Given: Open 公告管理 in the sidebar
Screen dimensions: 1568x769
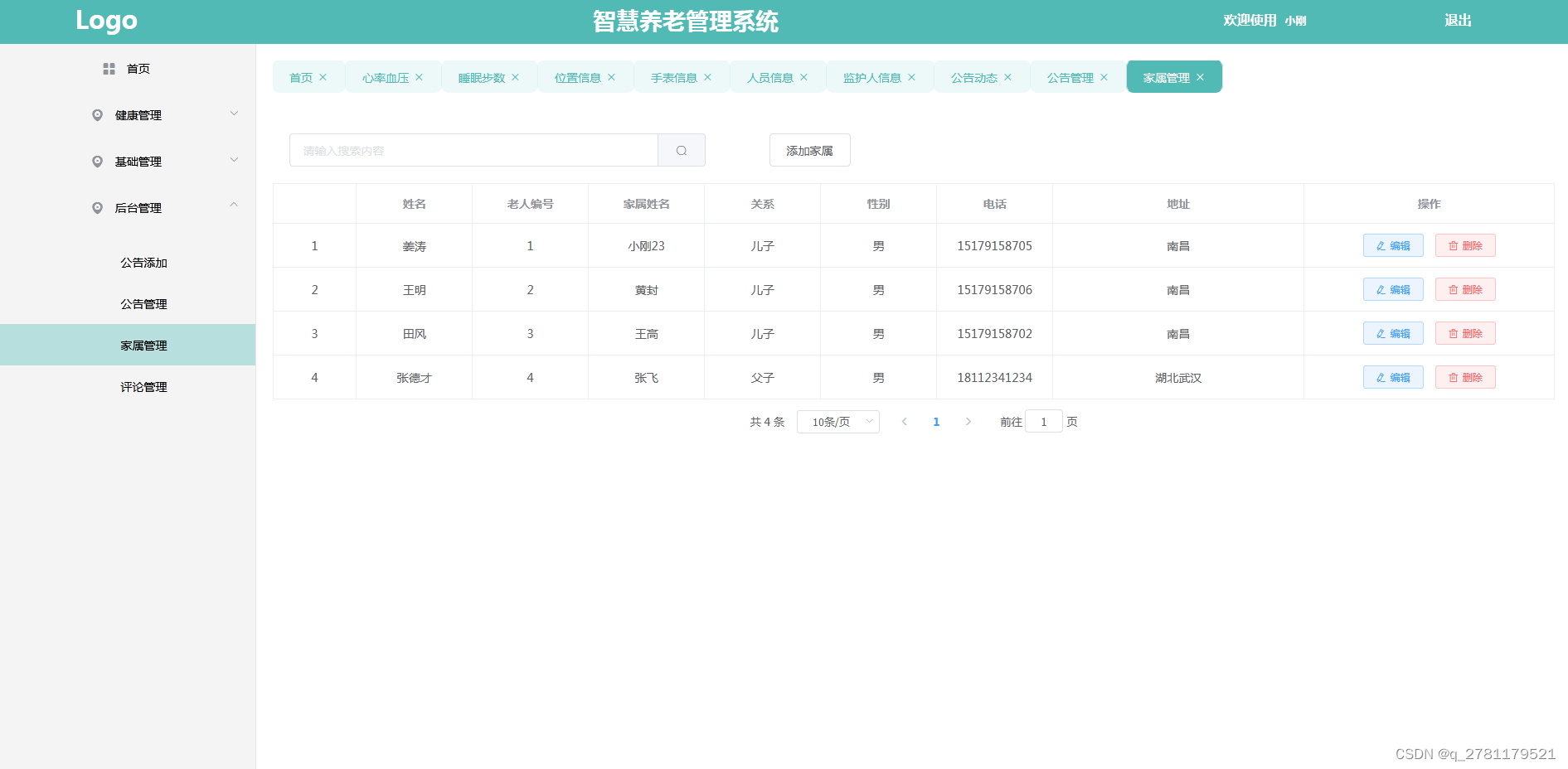Looking at the screenshot, I should (128, 304).
